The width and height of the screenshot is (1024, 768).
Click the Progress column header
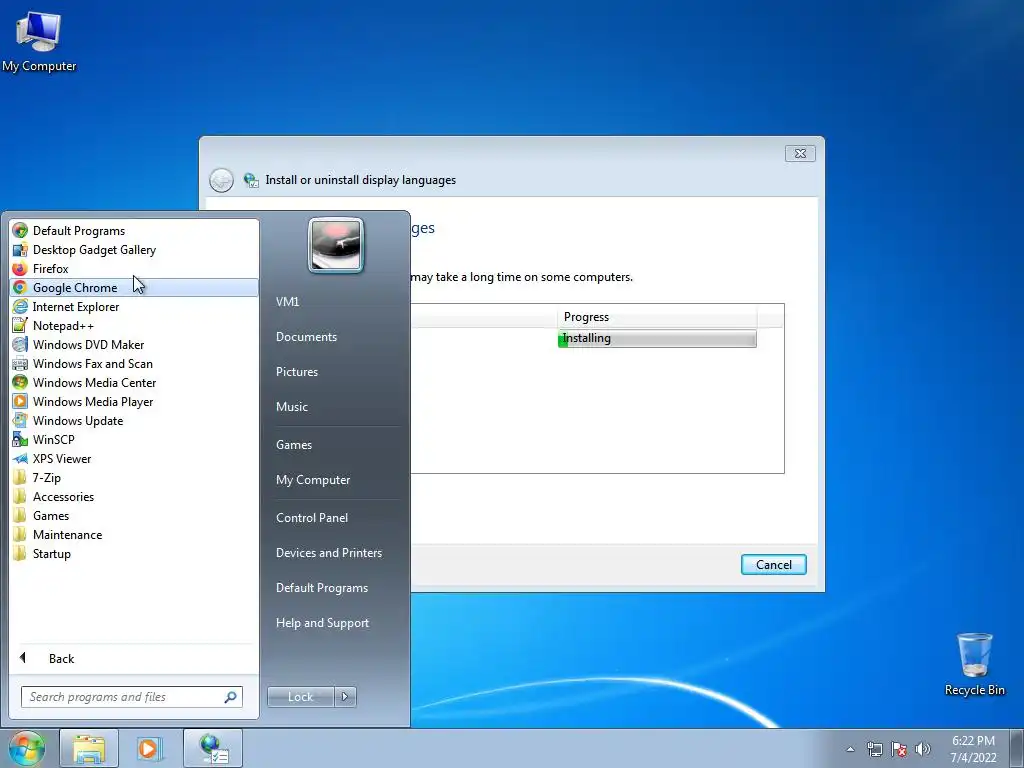click(657, 317)
